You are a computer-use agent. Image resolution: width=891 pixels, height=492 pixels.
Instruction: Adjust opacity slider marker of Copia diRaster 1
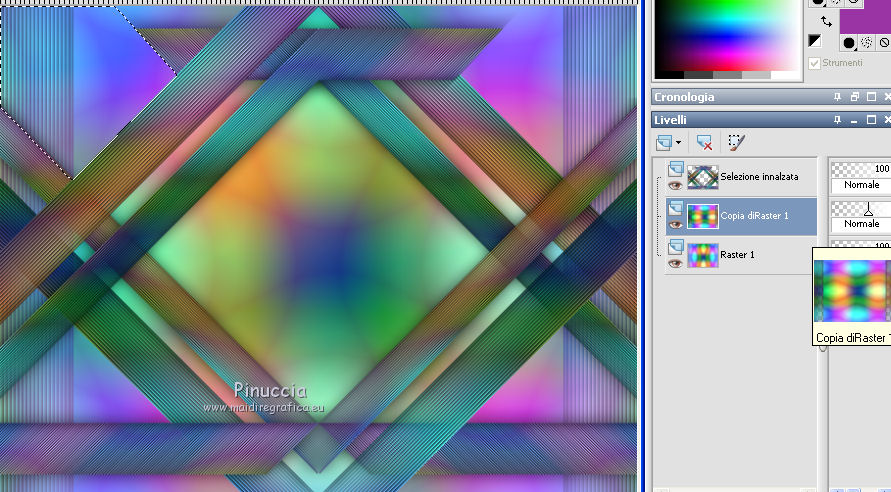tap(868, 211)
